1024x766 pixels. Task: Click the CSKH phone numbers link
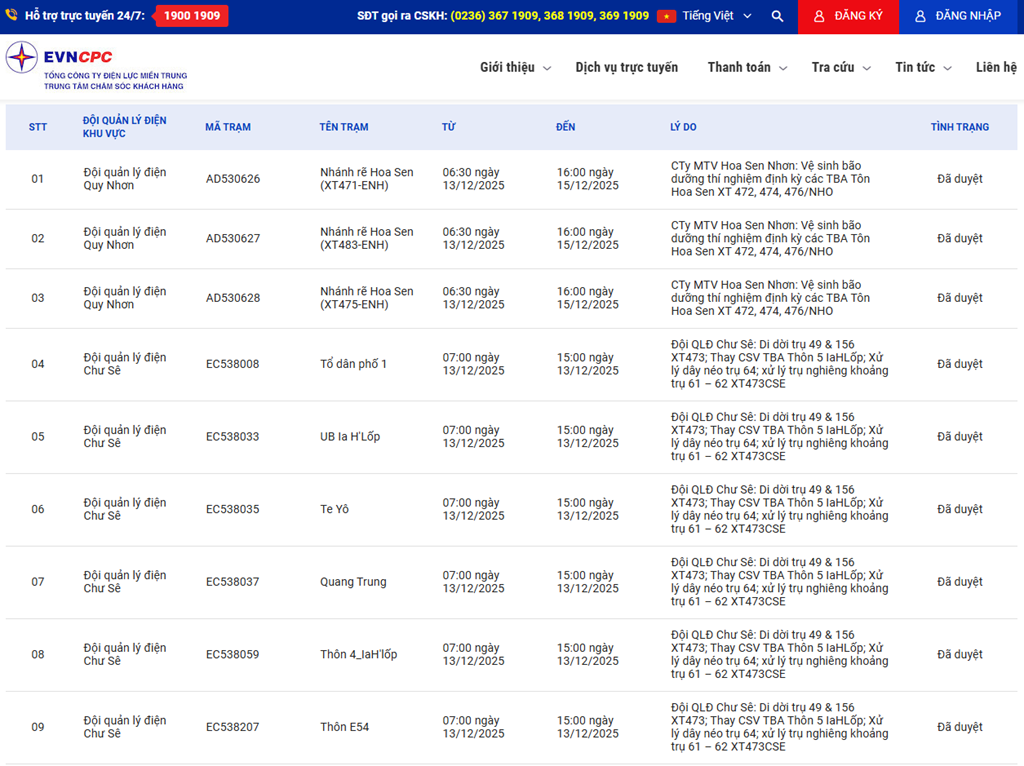549,17
